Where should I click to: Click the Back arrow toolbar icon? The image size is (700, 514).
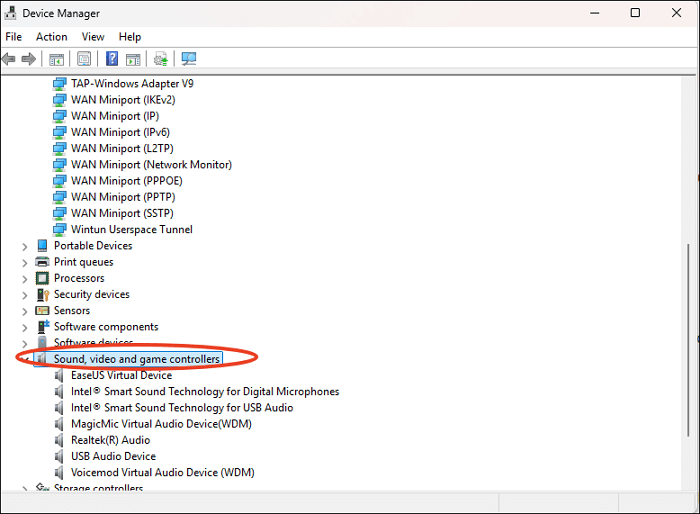click(x=8, y=59)
